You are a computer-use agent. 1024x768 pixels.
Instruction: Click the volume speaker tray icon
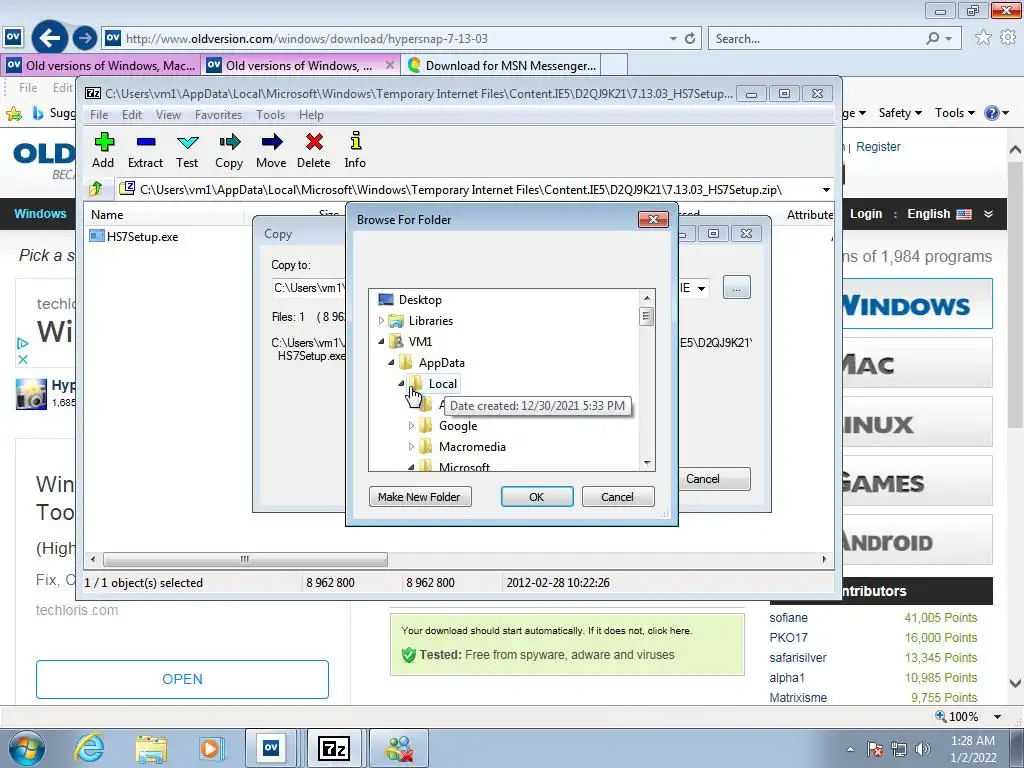pyautogui.click(x=923, y=749)
